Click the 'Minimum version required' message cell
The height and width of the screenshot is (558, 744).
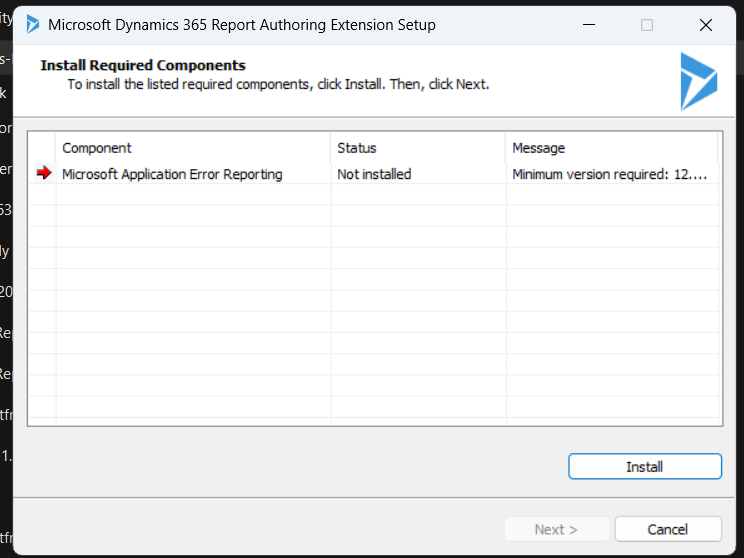[x=613, y=174]
